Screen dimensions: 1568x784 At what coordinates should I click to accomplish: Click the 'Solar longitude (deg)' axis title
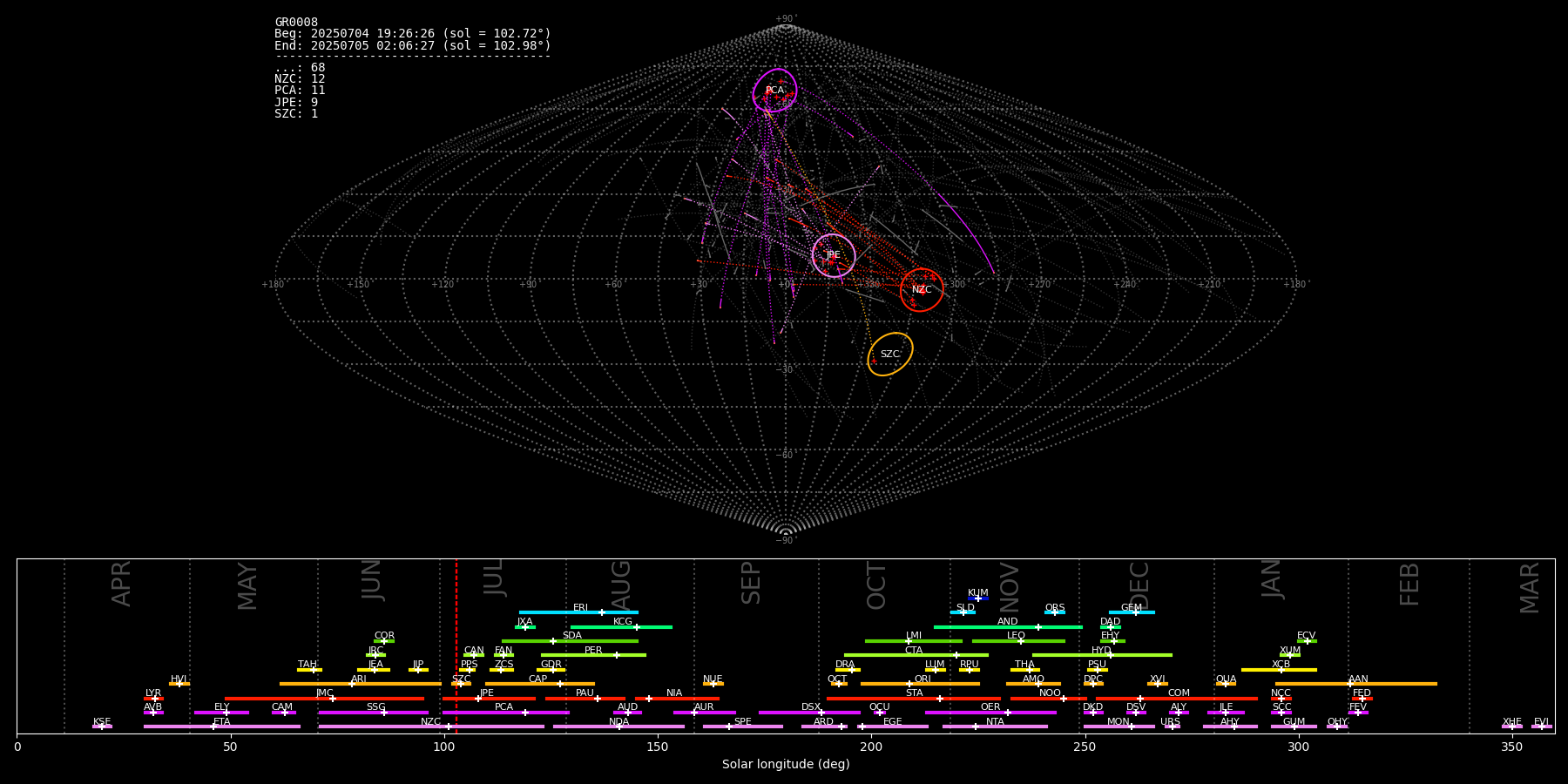click(x=786, y=765)
